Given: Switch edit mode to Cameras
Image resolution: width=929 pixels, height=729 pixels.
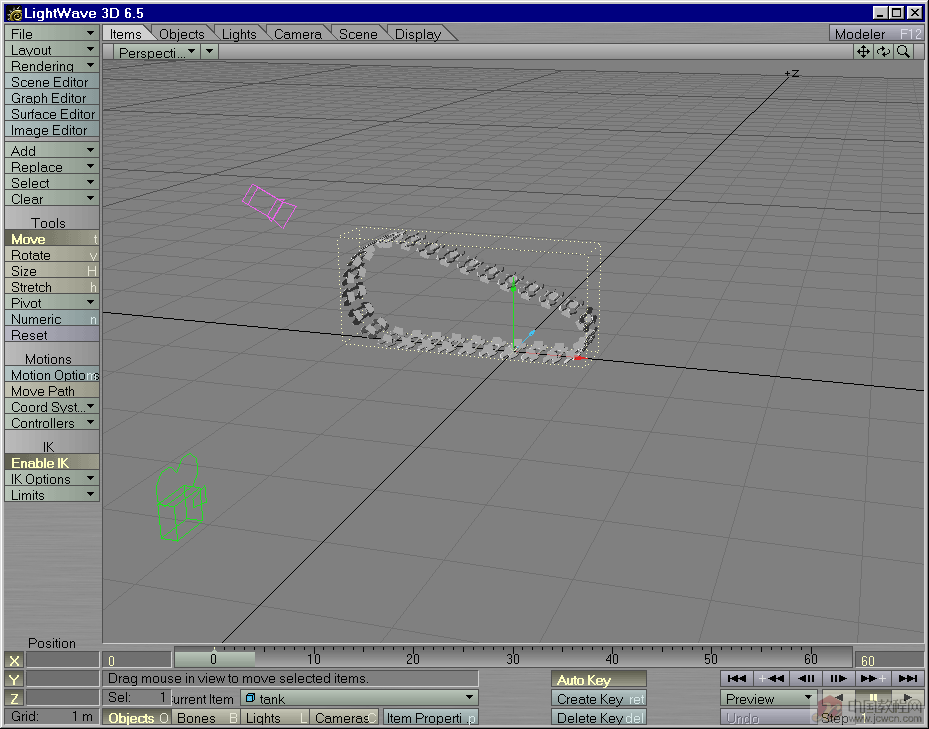Looking at the screenshot, I should pyautogui.click(x=344, y=718).
